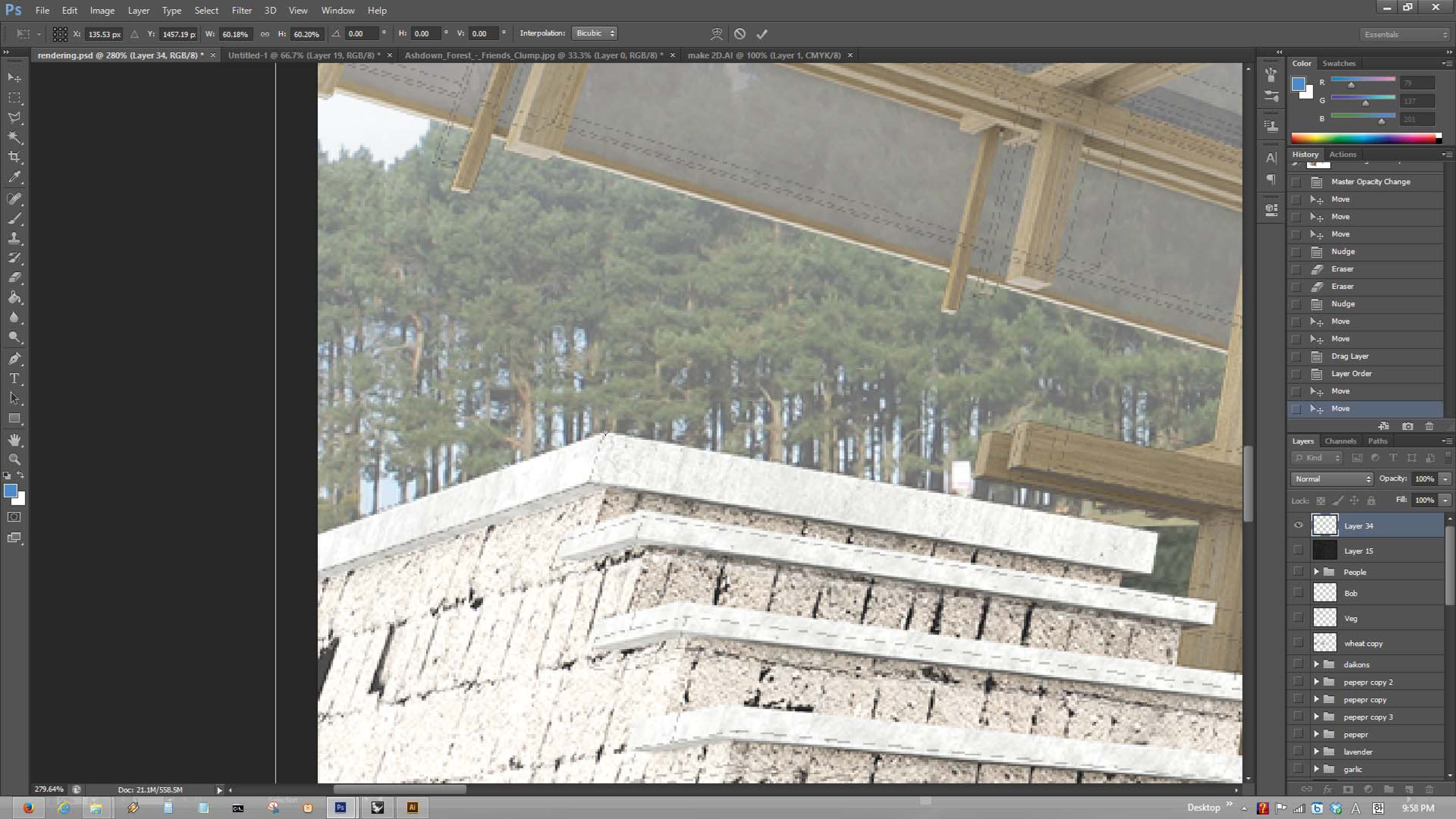Viewport: 1456px width, 819px height.
Task: Open the Image menu
Action: pyautogui.click(x=102, y=10)
